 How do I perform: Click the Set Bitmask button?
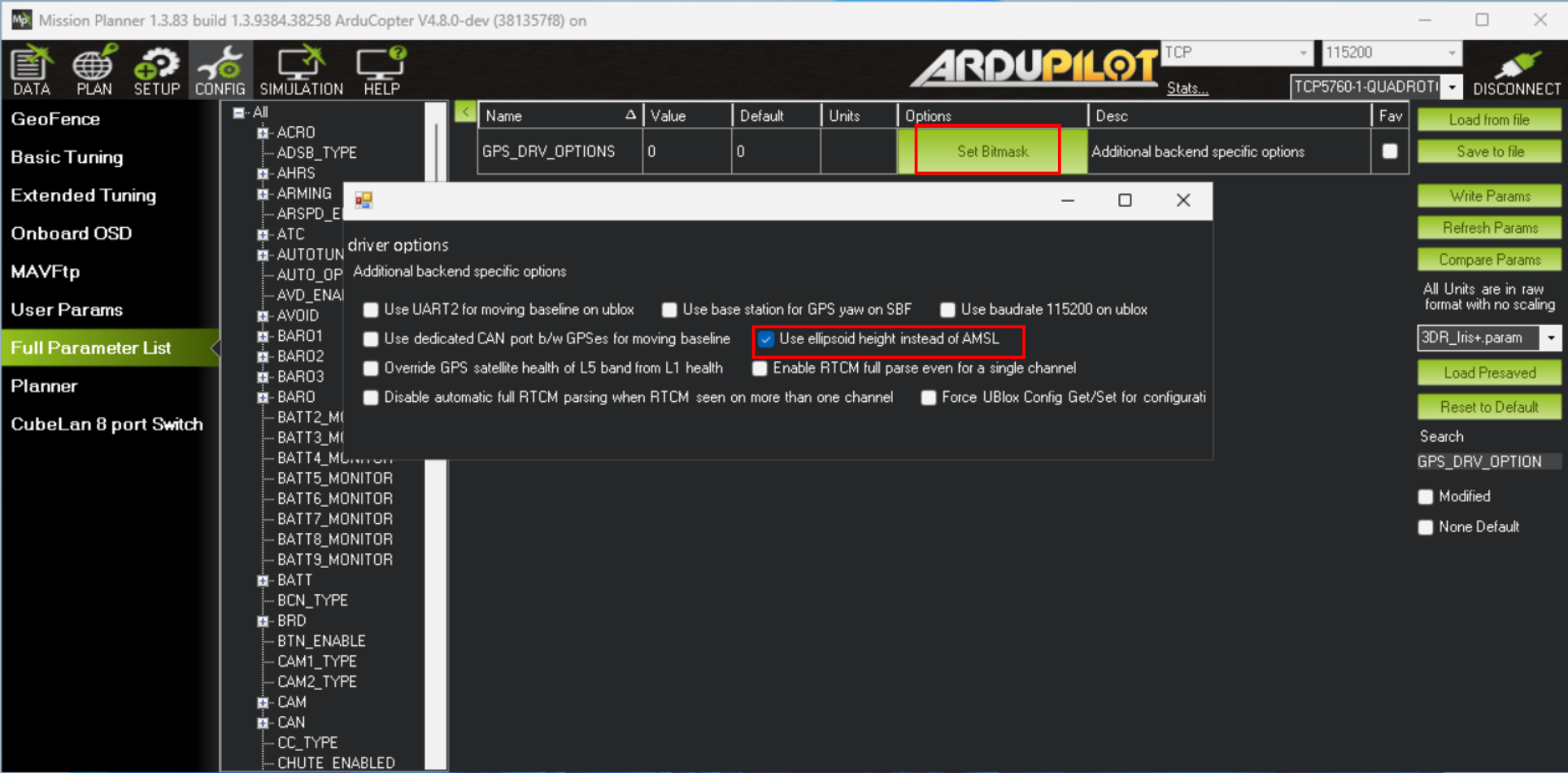[992, 151]
